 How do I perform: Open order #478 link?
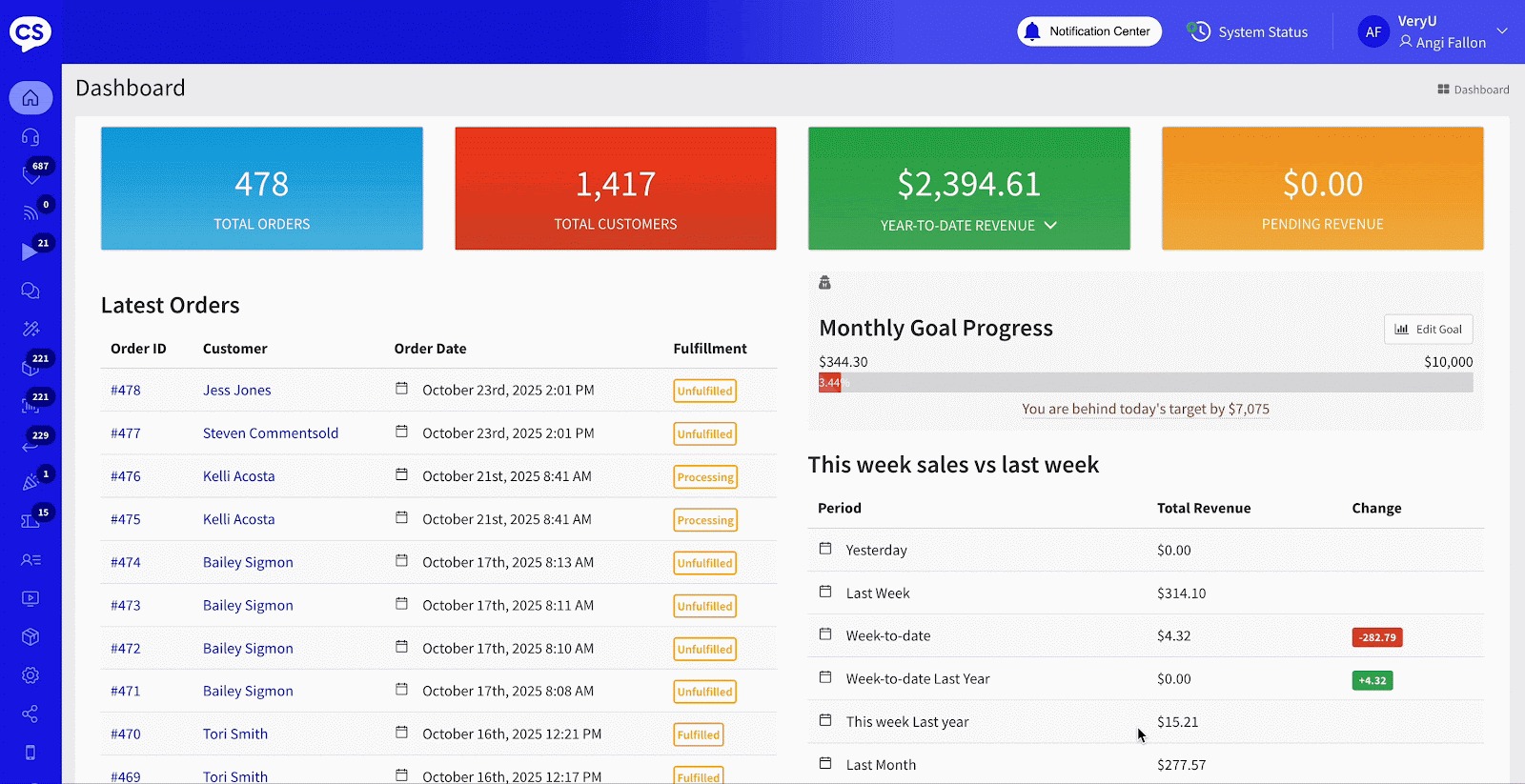click(x=126, y=391)
